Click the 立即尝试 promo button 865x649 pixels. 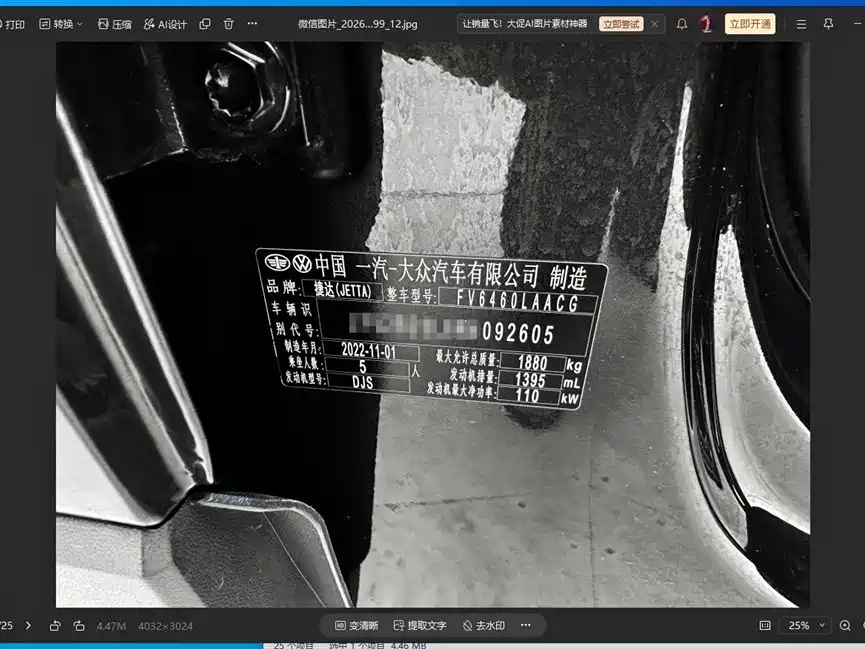(621, 24)
